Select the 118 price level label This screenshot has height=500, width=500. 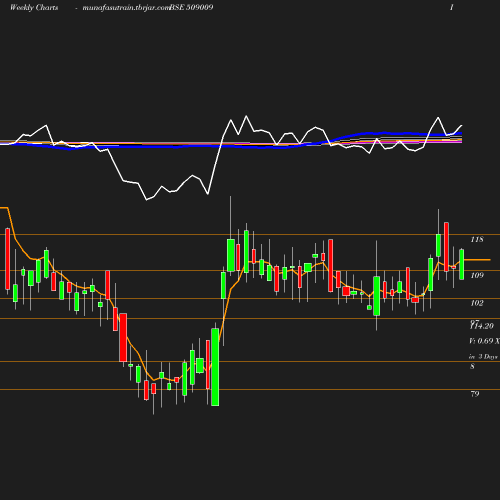tap(477, 239)
